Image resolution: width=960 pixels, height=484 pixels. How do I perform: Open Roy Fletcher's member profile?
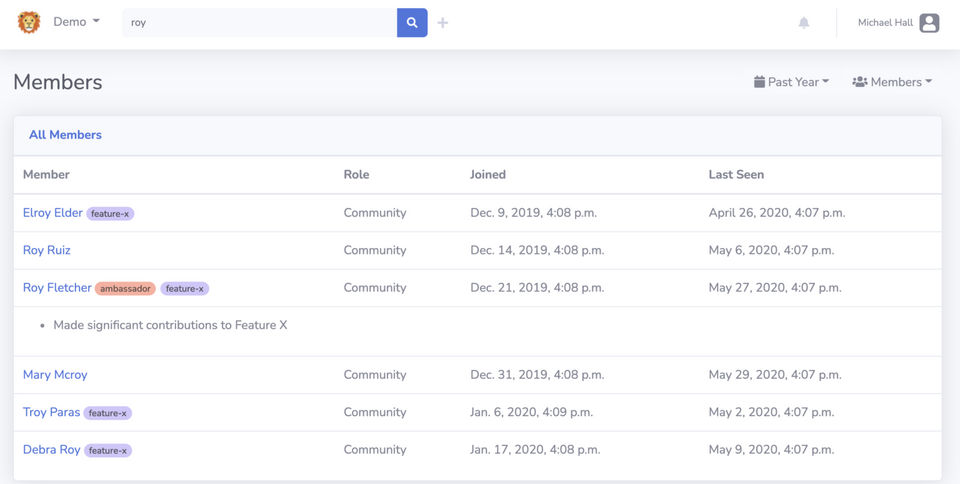pos(57,288)
